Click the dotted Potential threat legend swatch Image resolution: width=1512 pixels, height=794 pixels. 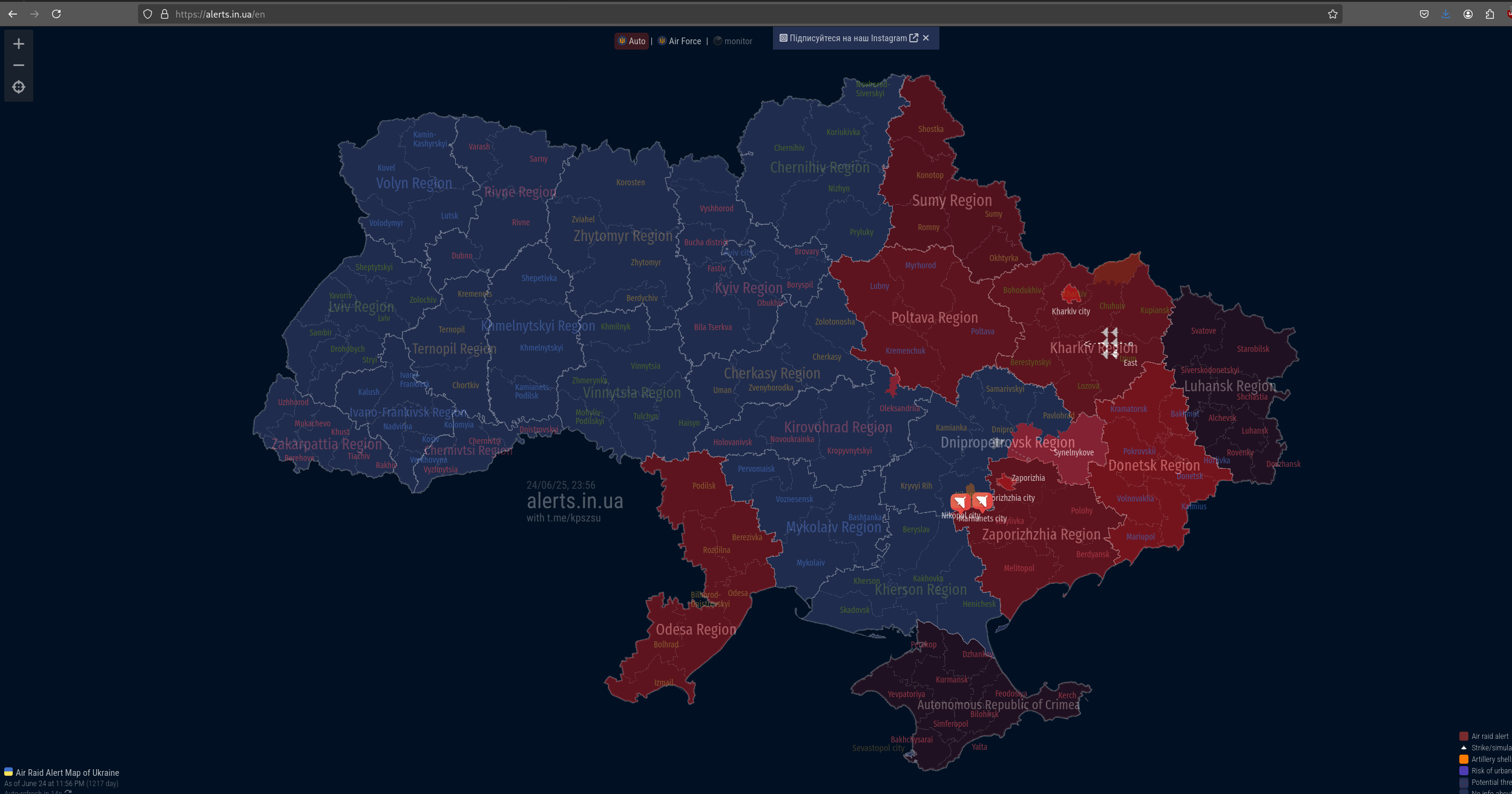(1464, 782)
